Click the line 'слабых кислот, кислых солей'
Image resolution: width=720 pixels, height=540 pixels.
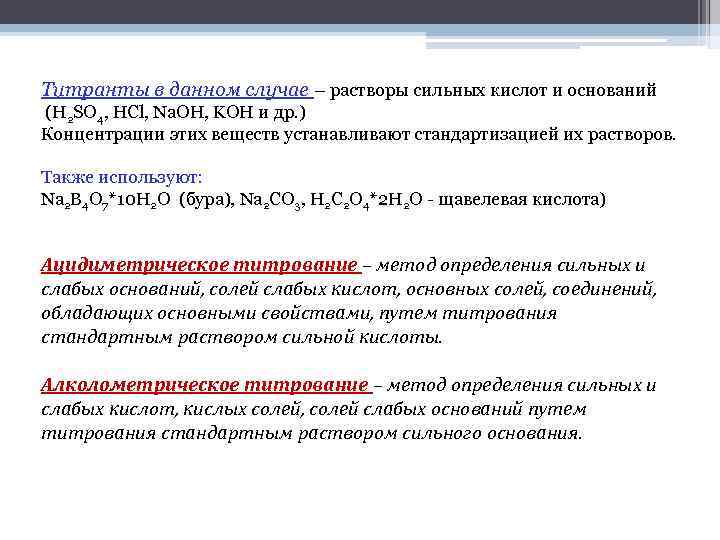(314, 409)
